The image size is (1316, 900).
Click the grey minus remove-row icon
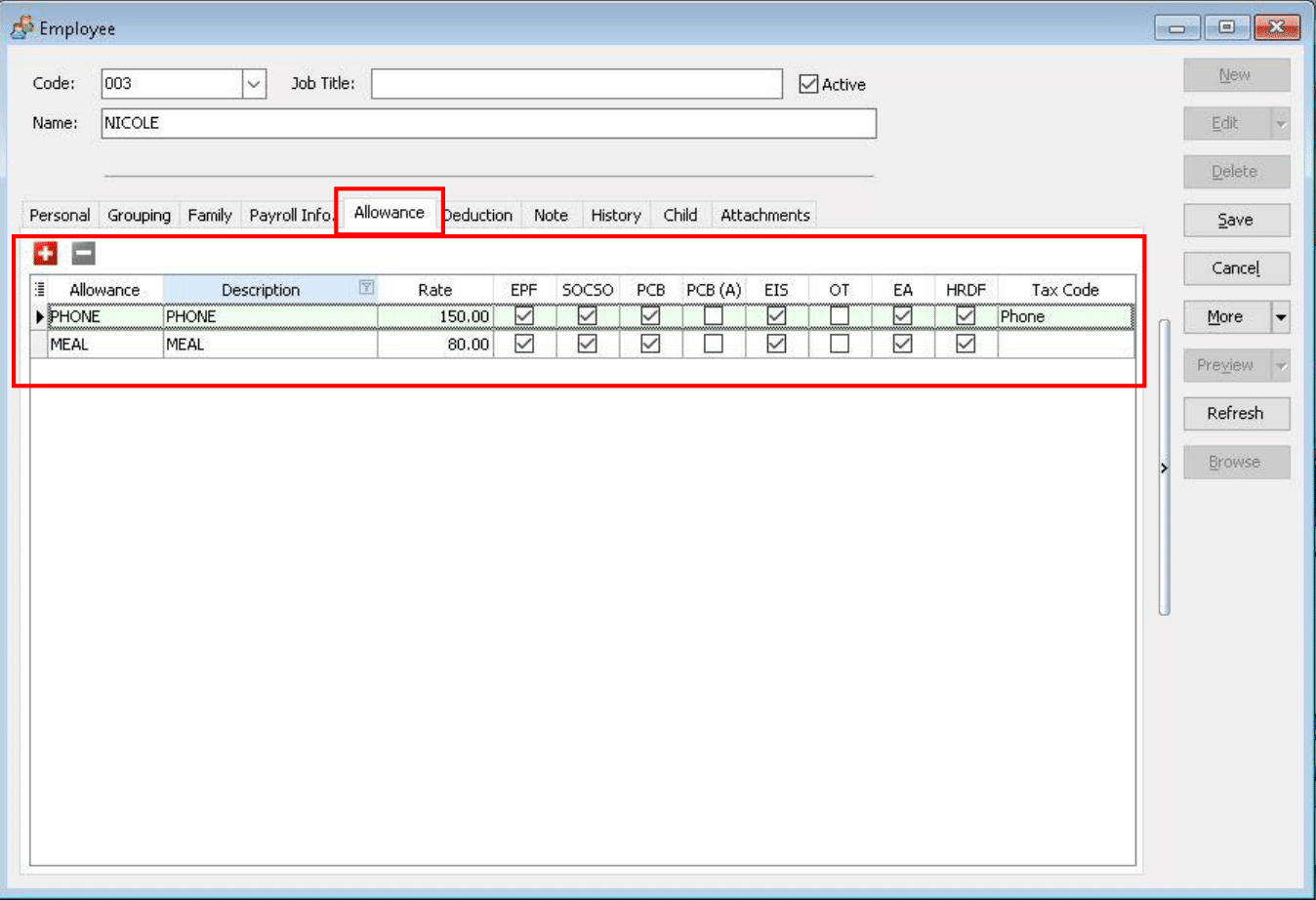(84, 254)
